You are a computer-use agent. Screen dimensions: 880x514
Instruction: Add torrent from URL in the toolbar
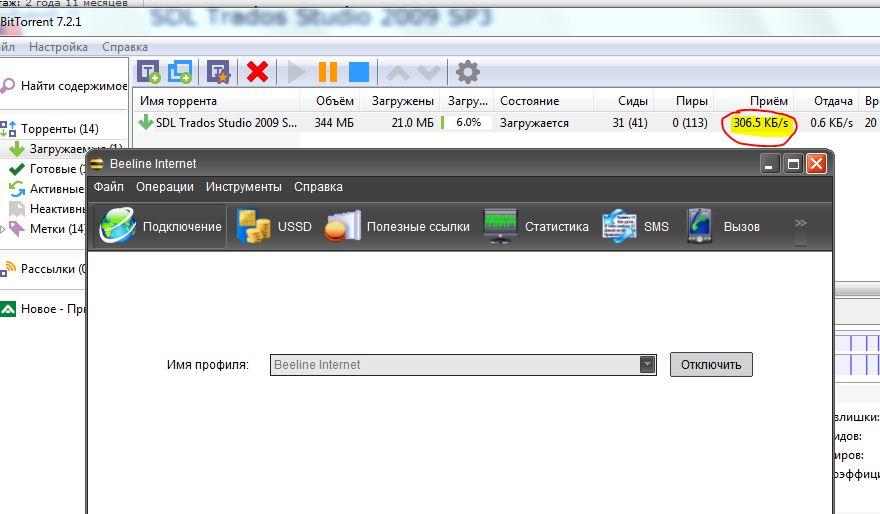[x=180, y=72]
